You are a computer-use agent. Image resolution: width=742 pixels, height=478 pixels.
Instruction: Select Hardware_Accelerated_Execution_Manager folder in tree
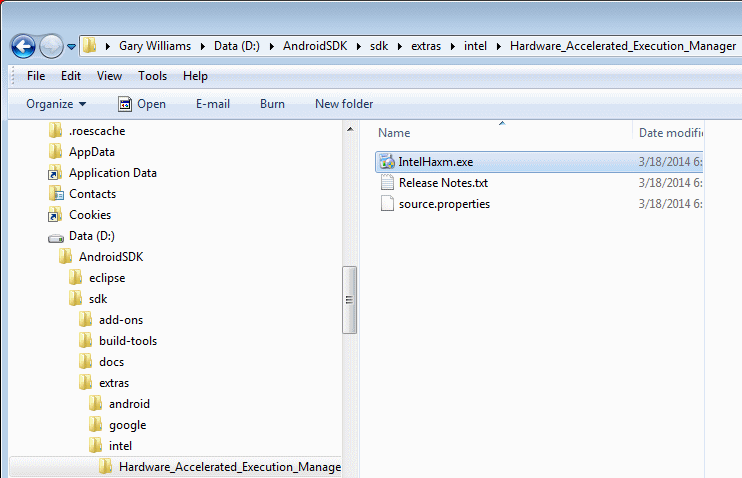pyautogui.click(x=230, y=467)
